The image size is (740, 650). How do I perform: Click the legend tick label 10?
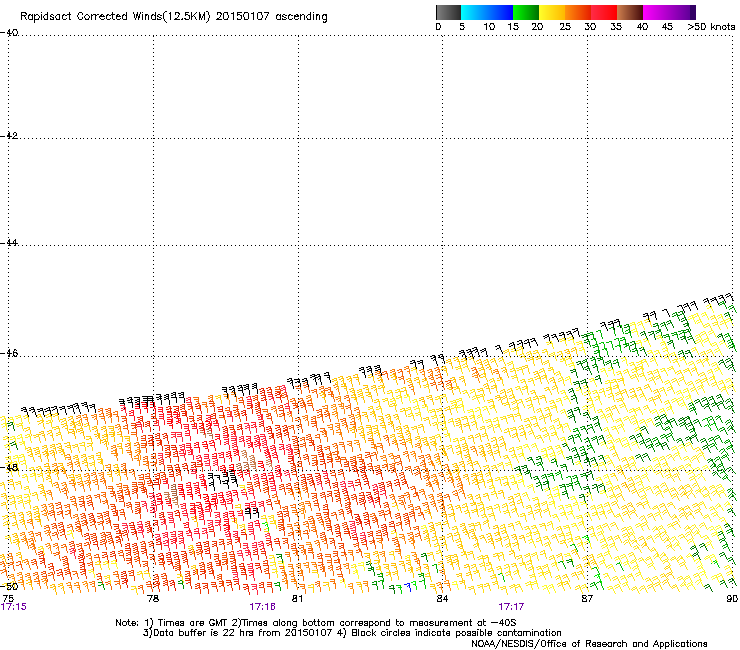(489, 27)
